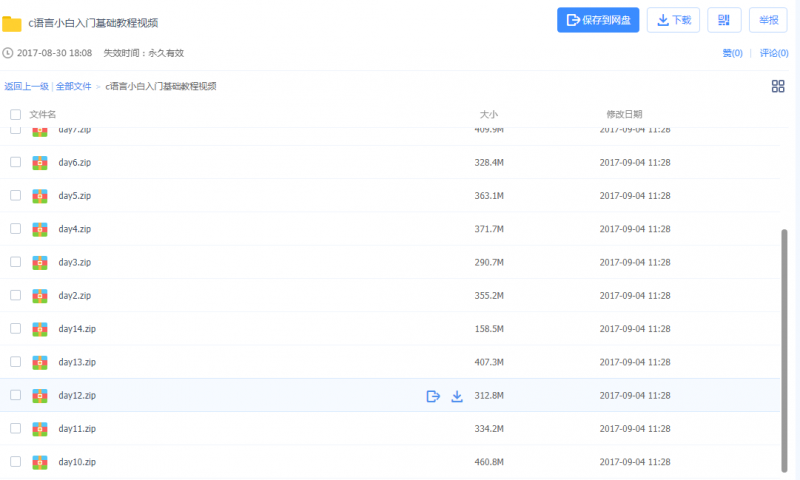This screenshot has height=480, width=800.
Task: Go back via 返回上一级 link
Action: (x=26, y=87)
